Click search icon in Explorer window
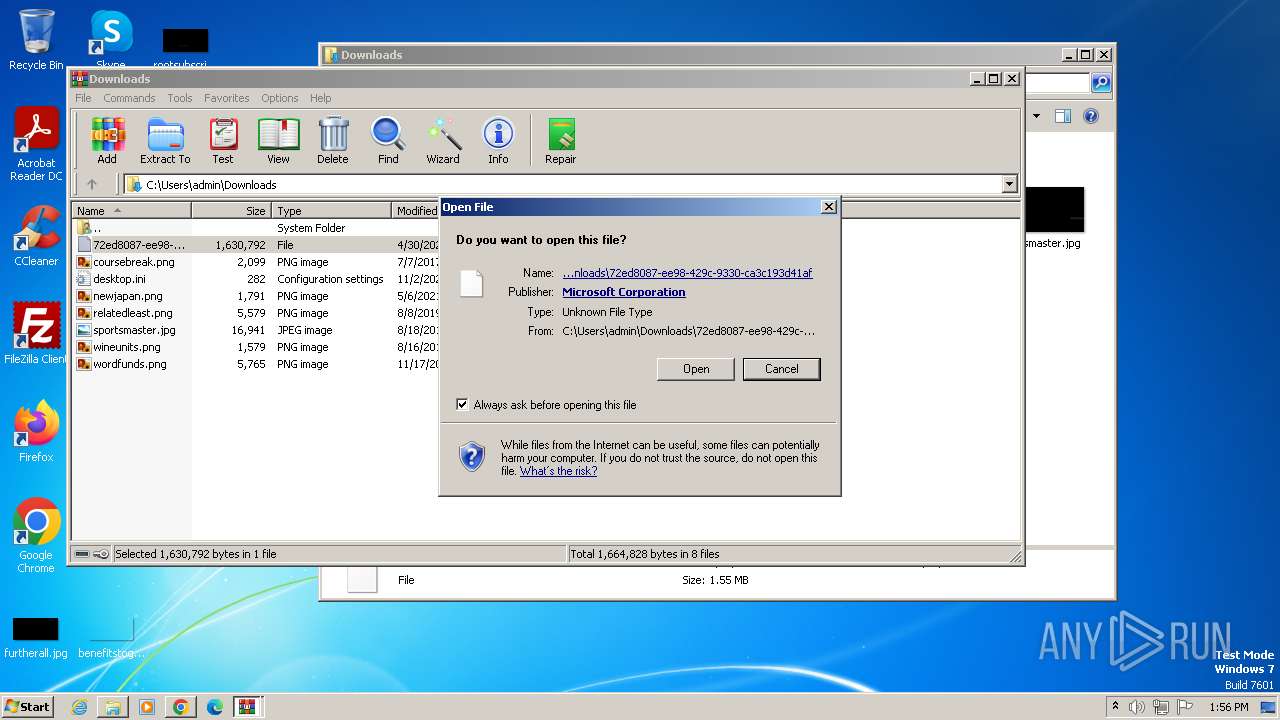 coord(1101,83)
